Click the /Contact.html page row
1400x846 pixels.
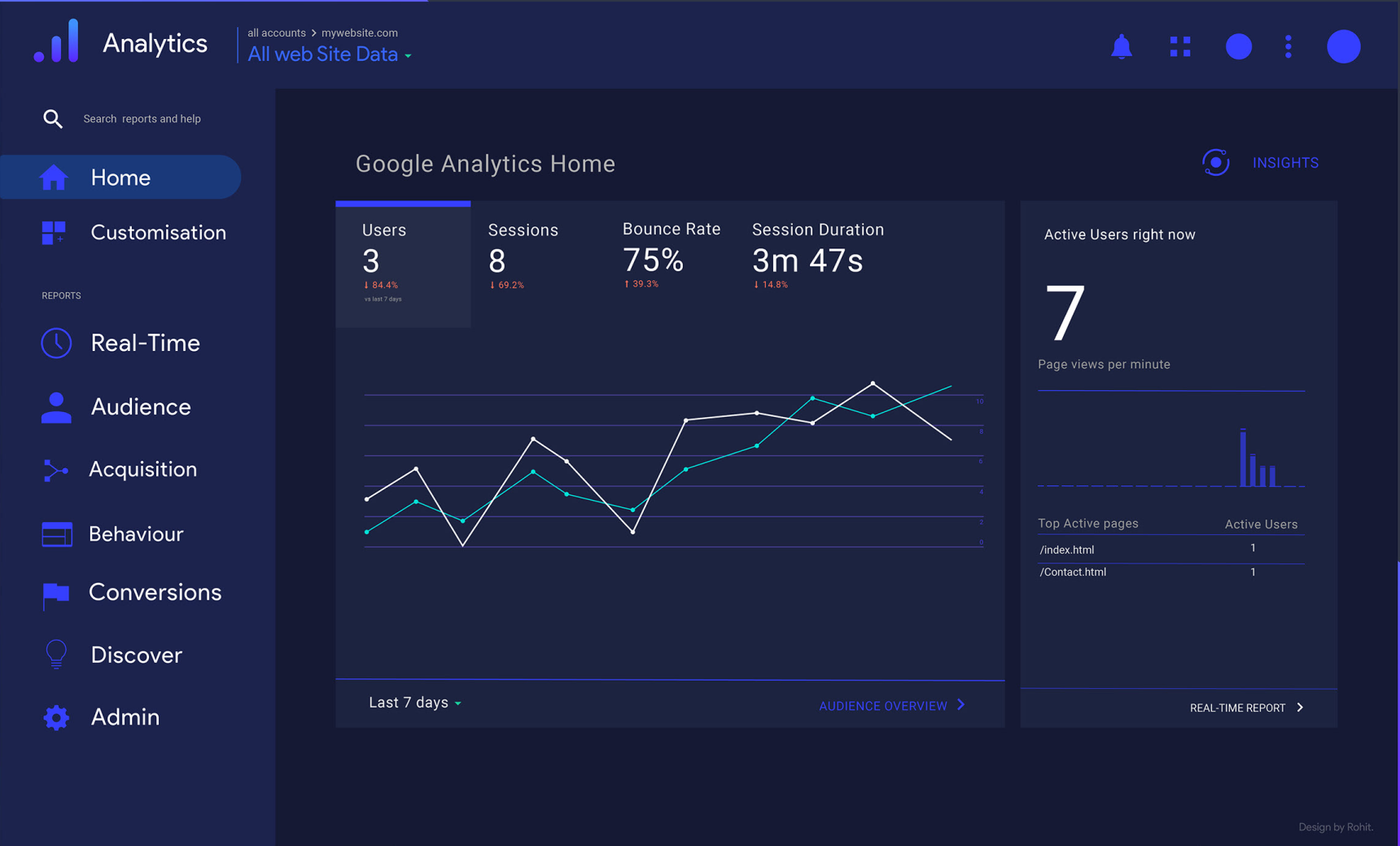(x=1171, y=572)
